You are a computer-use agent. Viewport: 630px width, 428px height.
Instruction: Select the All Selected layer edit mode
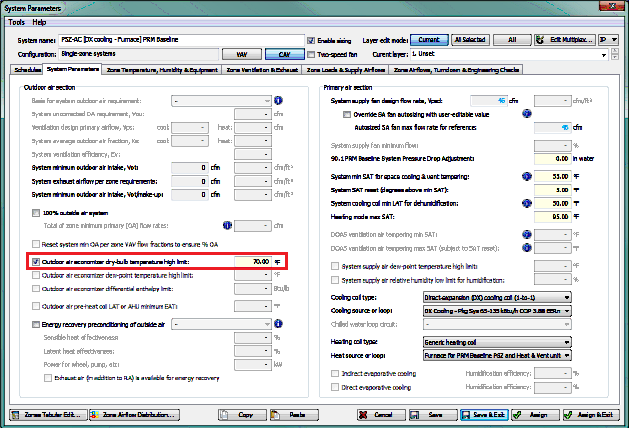pyautogui.click(x=469, y=39)
